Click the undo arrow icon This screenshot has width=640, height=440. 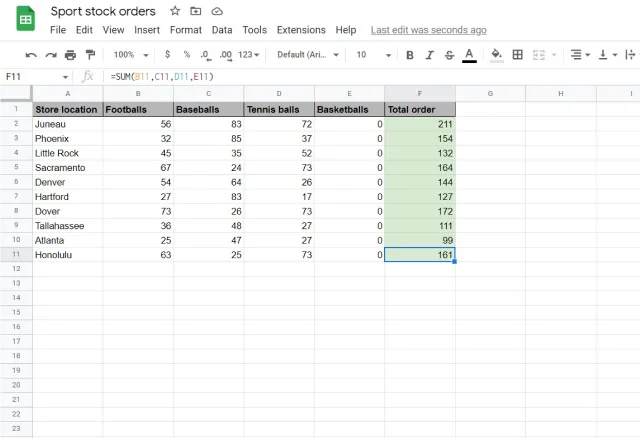[x=31, y=54]
